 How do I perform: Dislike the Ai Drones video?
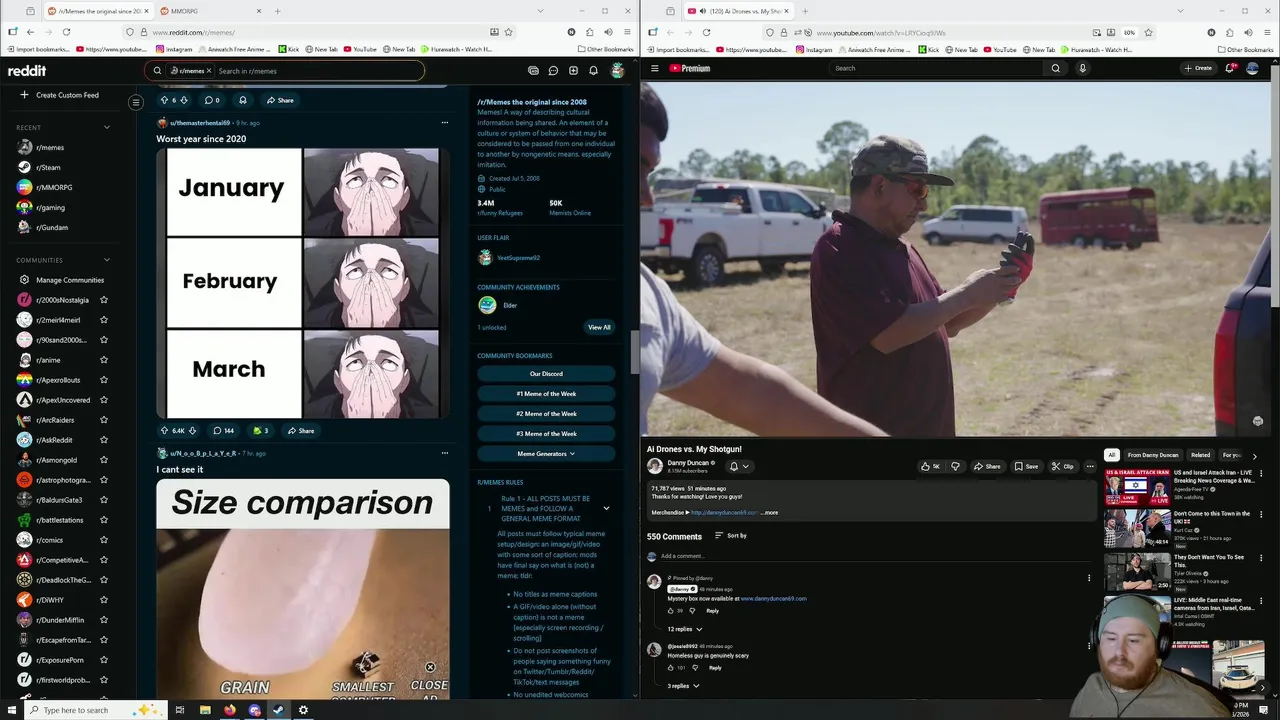pyautogui.click(x=955, y=466)
